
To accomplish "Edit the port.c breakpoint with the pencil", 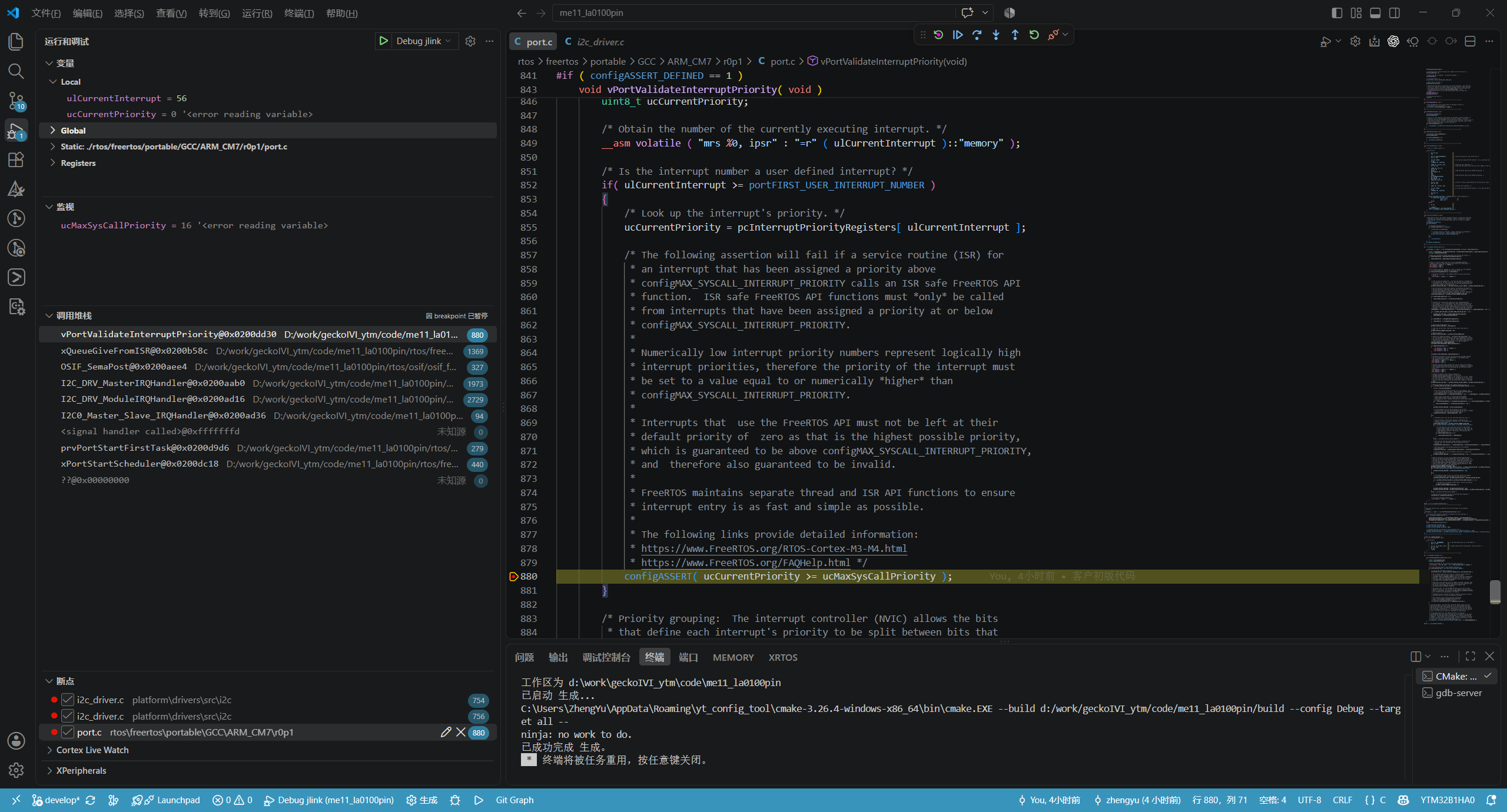I will (446, 732).
